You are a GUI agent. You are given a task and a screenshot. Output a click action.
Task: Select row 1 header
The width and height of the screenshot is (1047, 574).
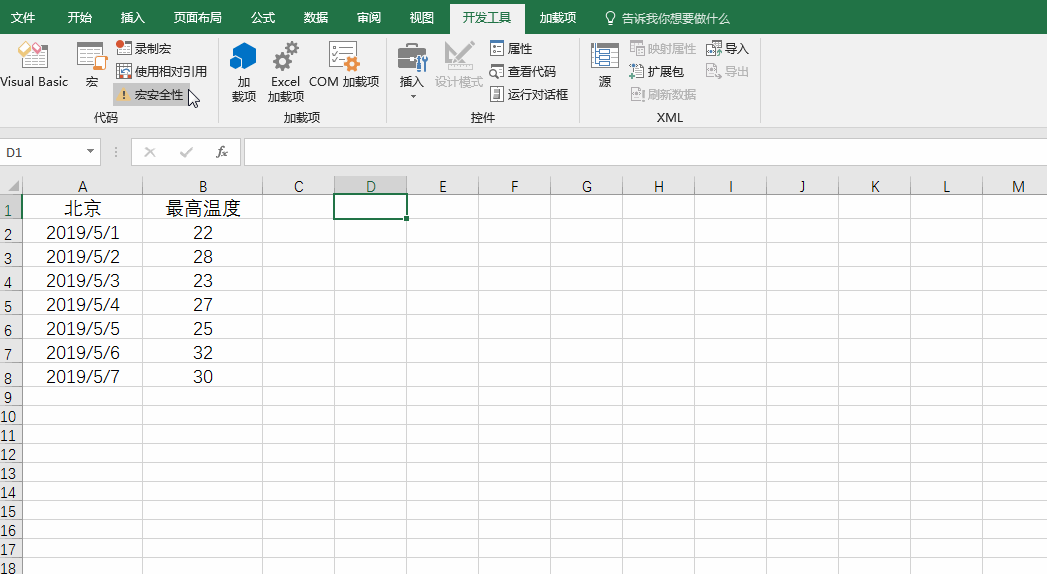pyautogui.click(x=11, y=207)
